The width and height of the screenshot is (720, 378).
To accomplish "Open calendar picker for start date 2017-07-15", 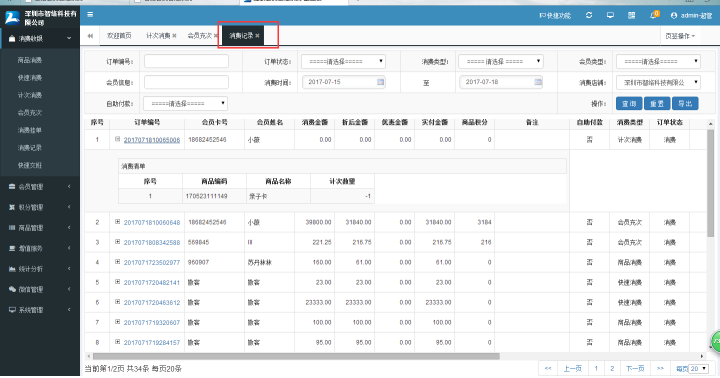I will (x=381, y=82).
